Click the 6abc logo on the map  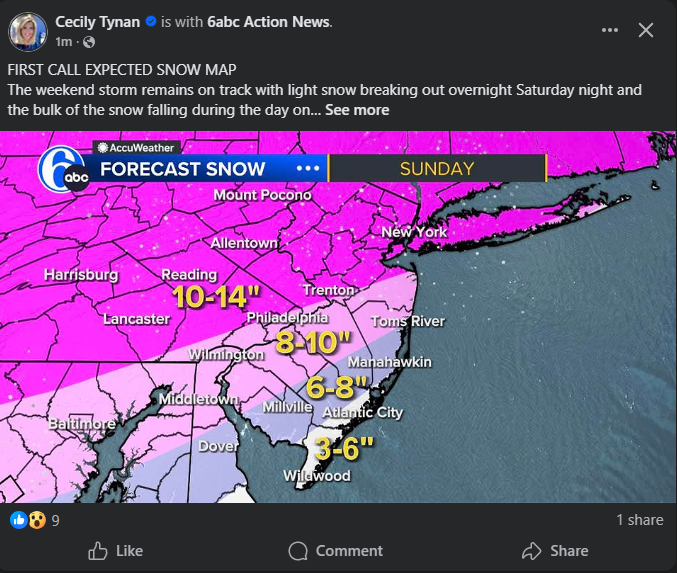point(63,171)
